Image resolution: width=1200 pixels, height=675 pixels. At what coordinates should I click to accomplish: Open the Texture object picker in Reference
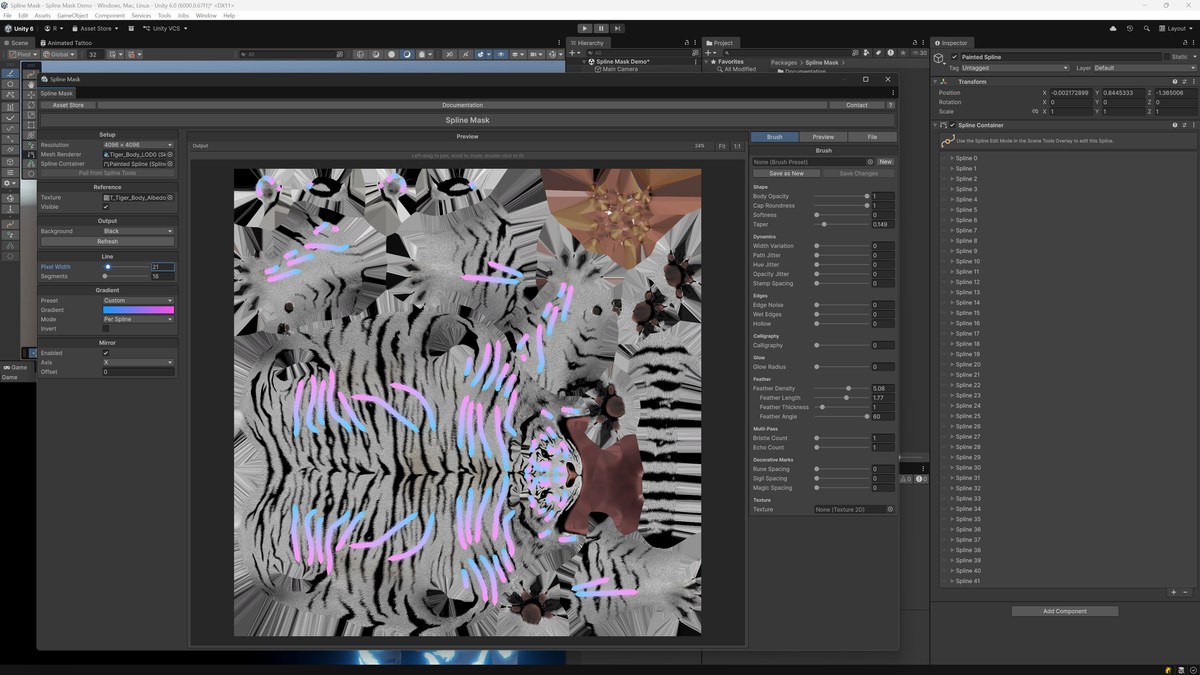[170, 198]
